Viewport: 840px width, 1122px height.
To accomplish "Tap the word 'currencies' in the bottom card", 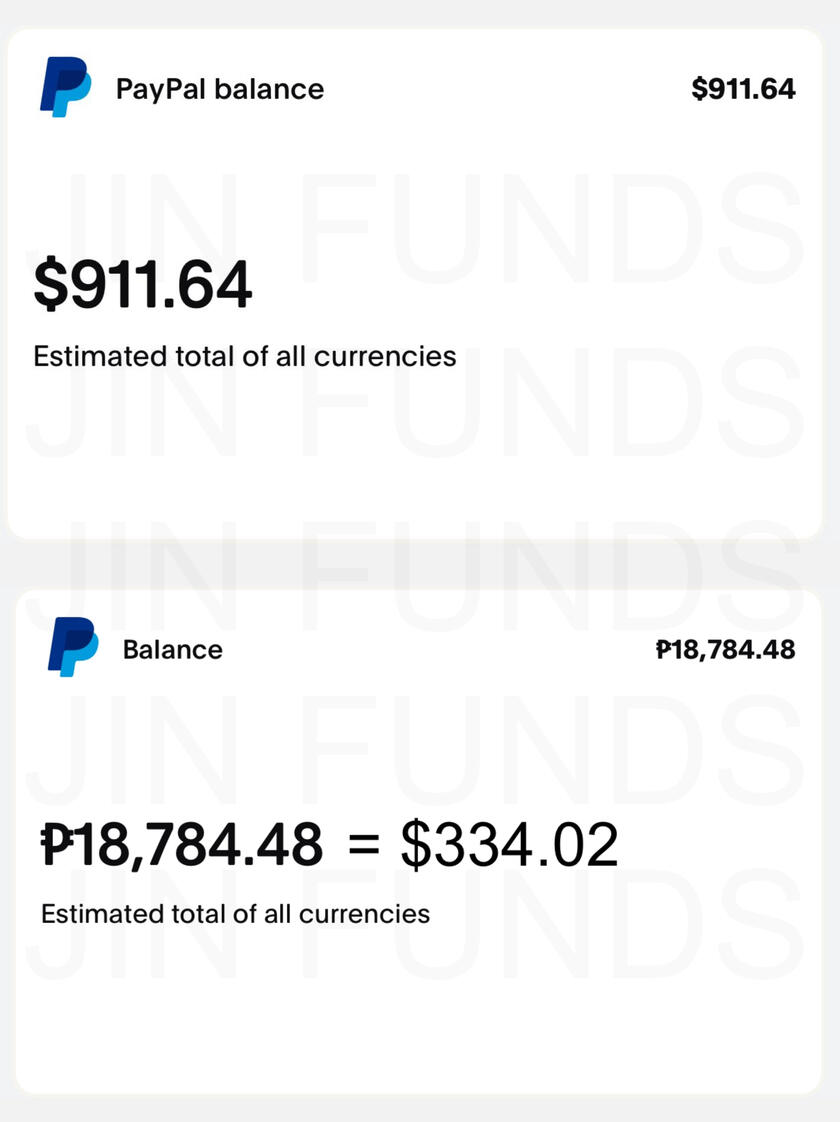I will click(364, 913).
